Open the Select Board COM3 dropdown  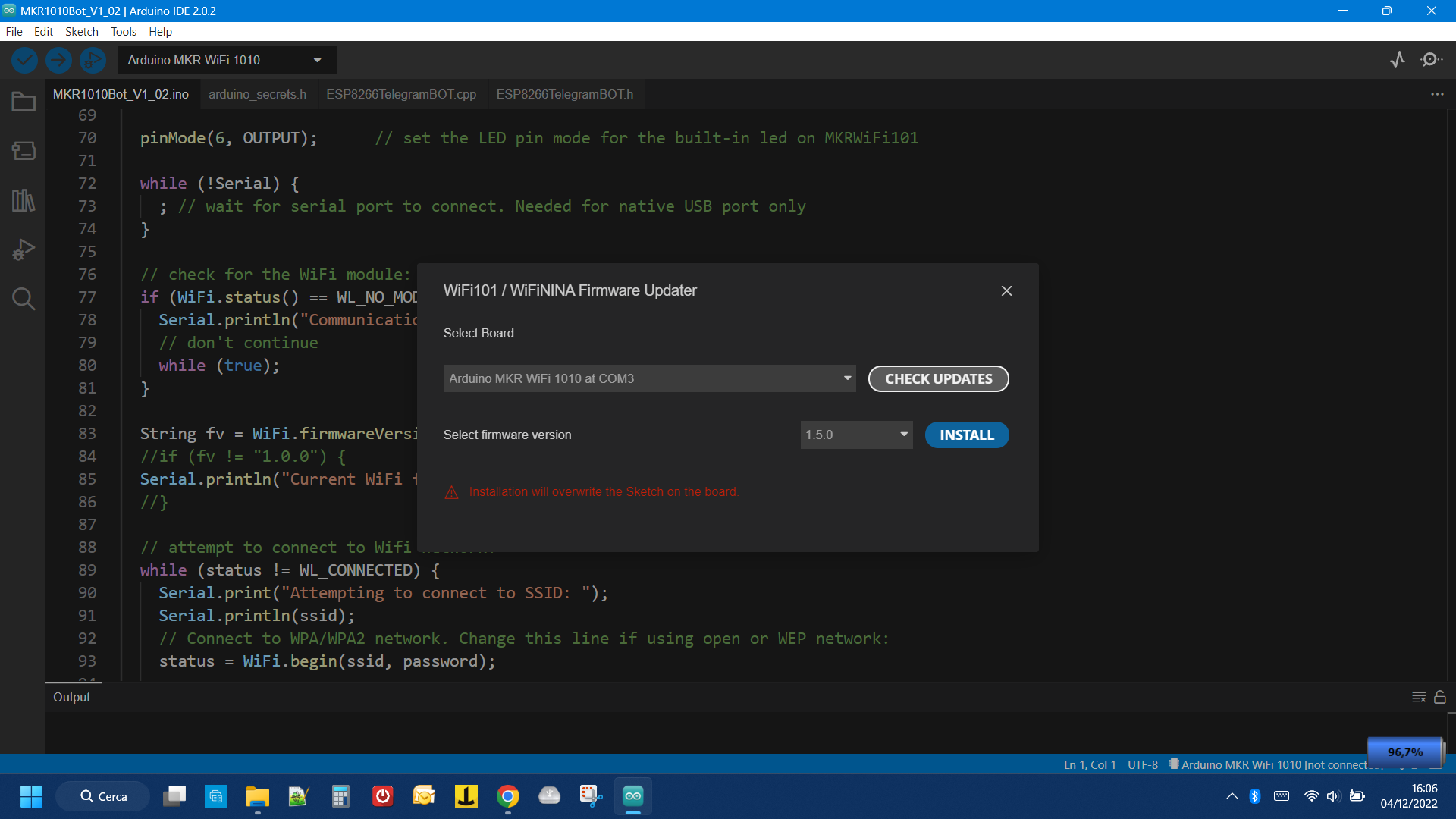[649, 378]
